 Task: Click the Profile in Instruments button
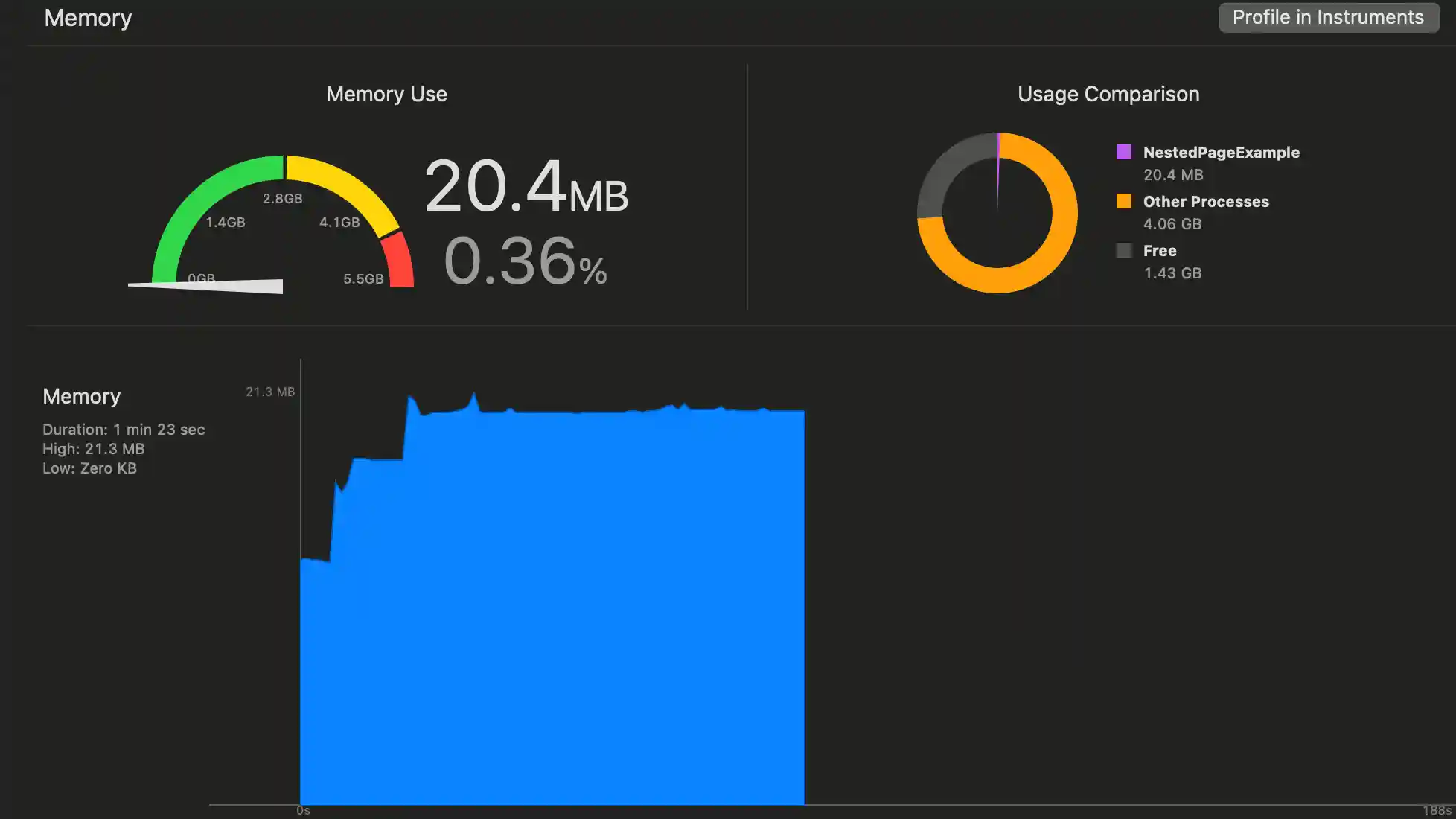(1328, 17)
